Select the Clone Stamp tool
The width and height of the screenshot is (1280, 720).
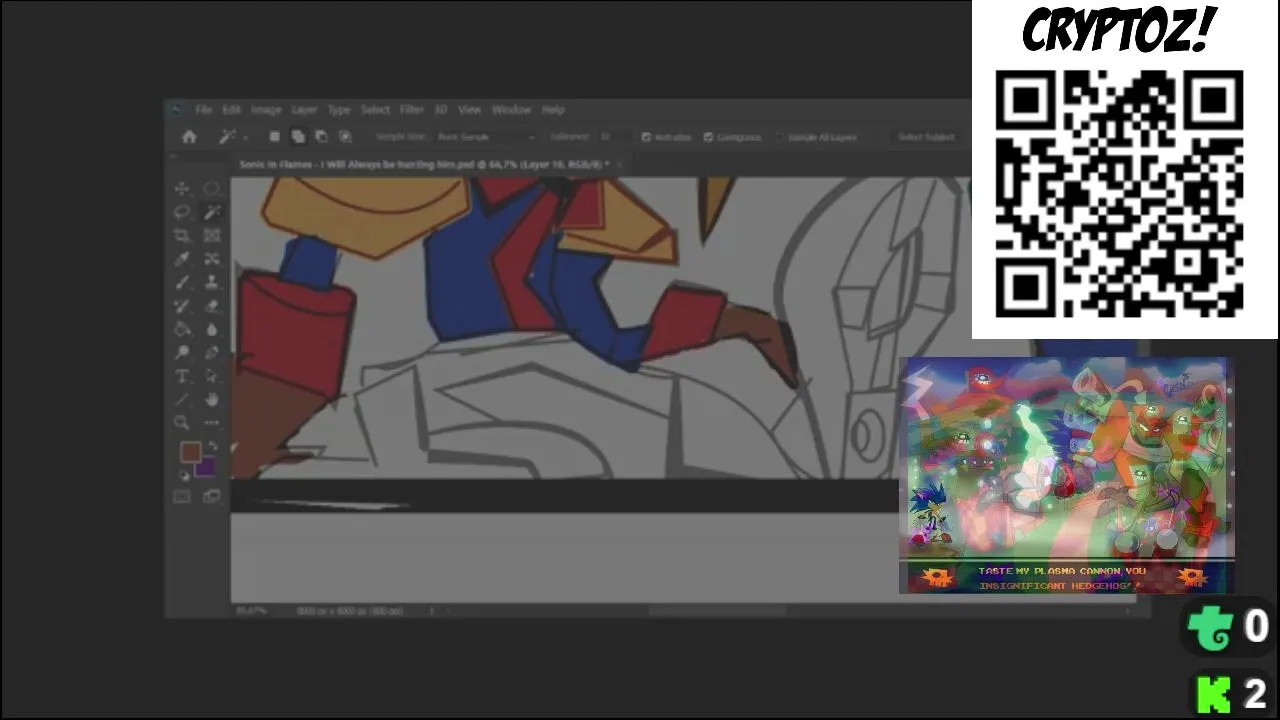212,283
